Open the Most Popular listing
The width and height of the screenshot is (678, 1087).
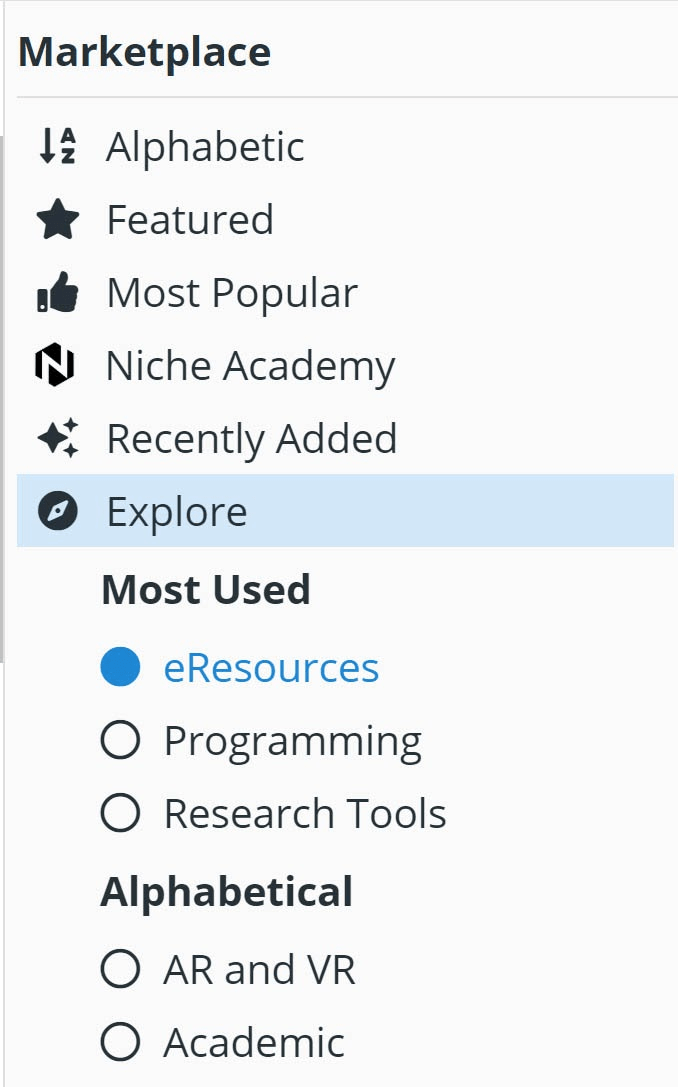click(345, 292)
